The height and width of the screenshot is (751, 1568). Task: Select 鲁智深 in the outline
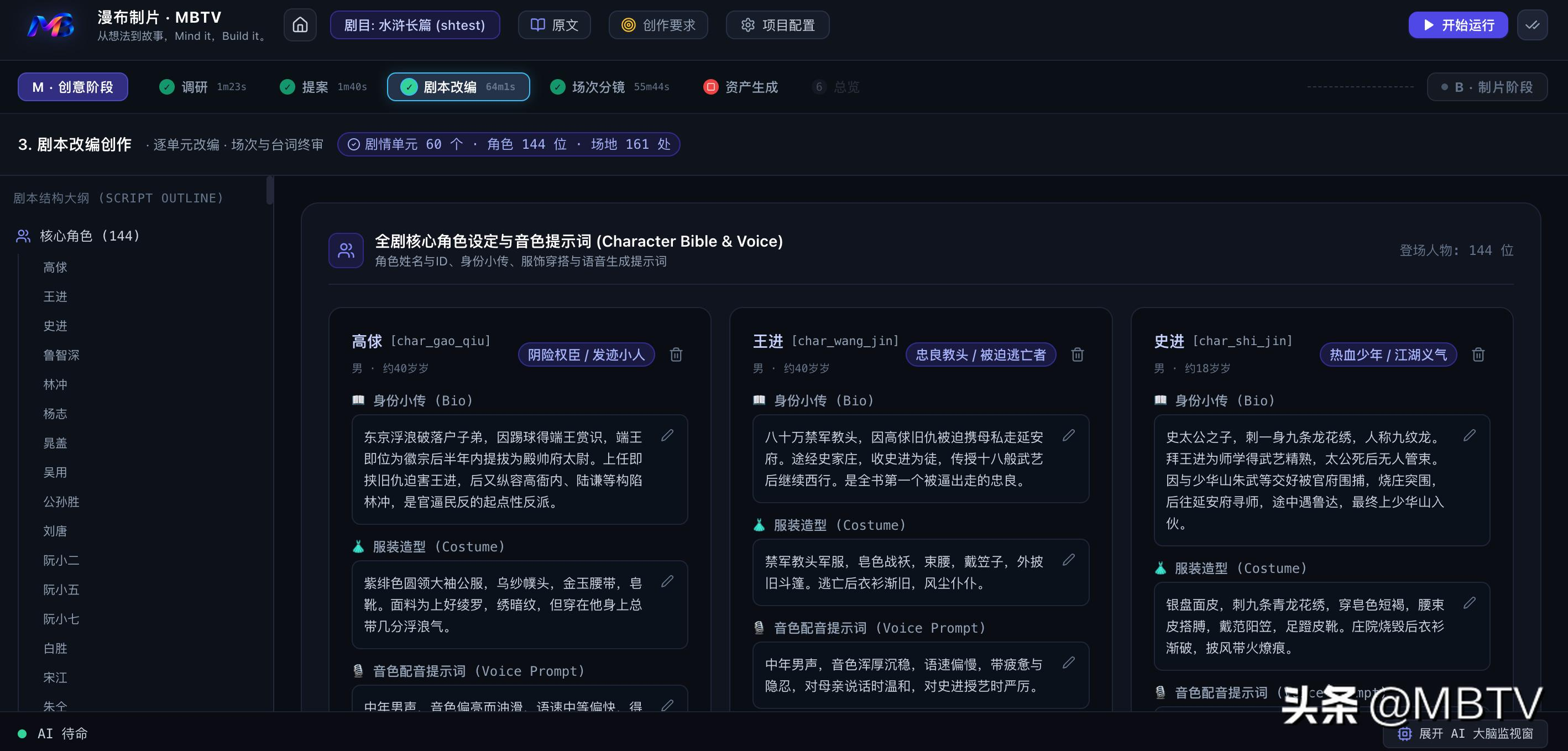coord(61,356)
